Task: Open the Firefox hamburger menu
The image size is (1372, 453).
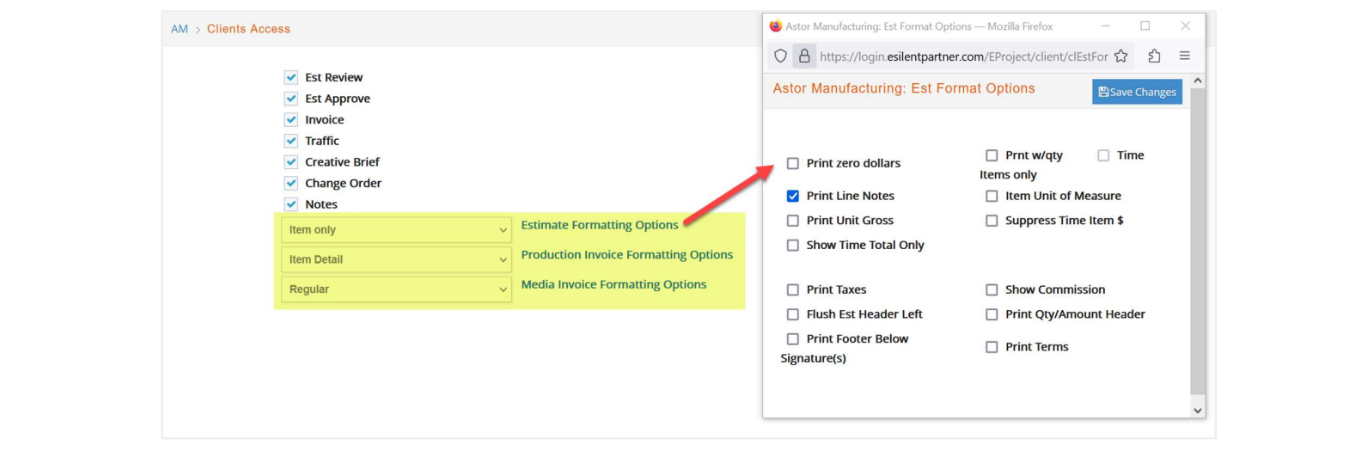Action: click(x=1185, y=56)
